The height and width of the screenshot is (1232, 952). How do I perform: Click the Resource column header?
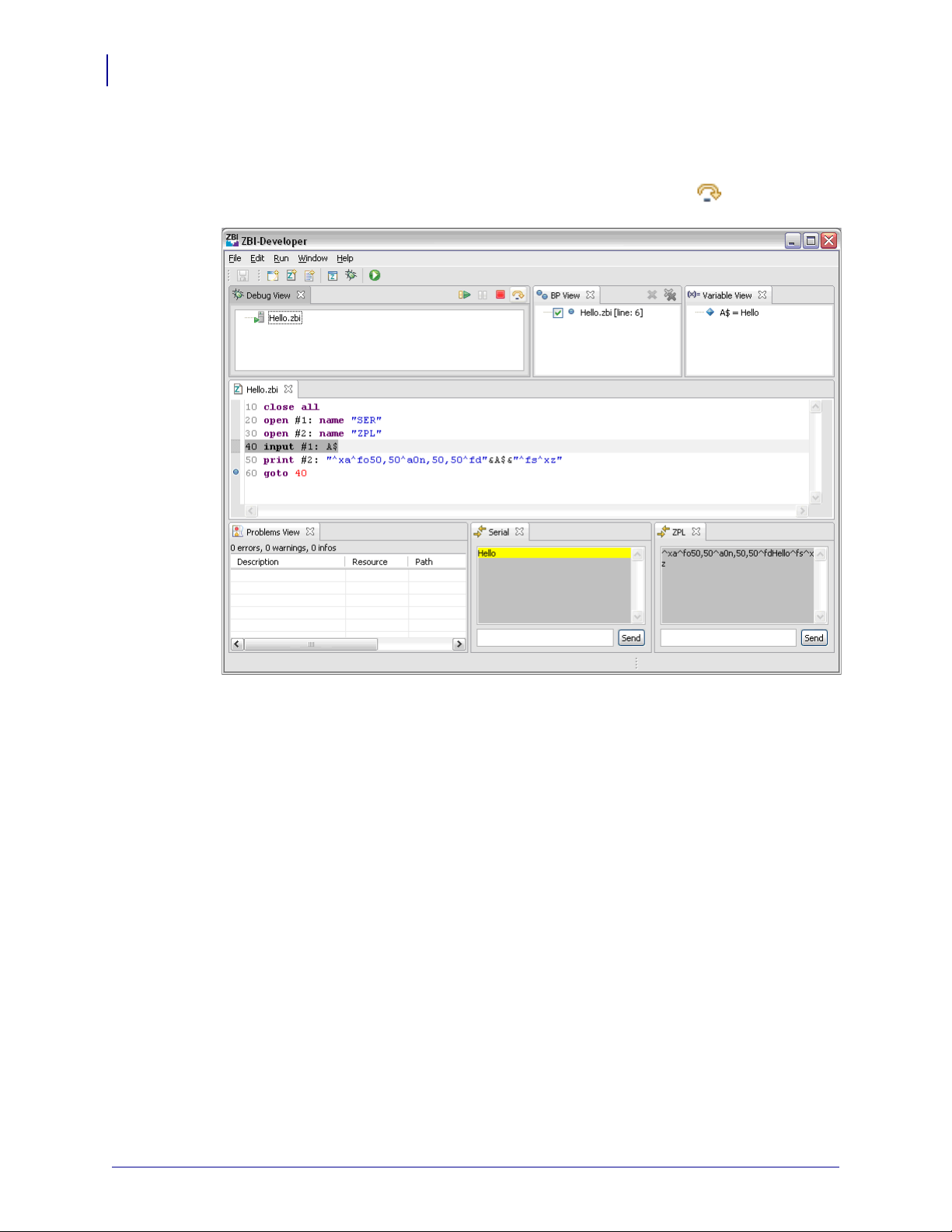[377, 562]
